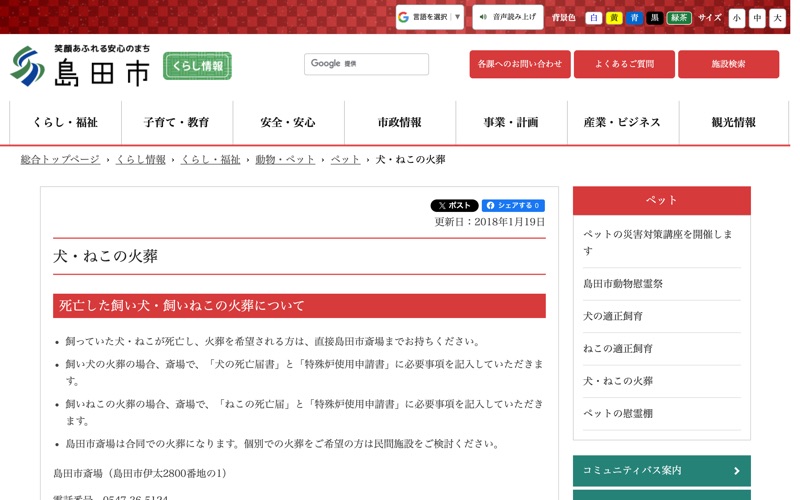Set background color to green tea (緑茶)
Viewport: 800px width, 500px height.
point(679,18)
